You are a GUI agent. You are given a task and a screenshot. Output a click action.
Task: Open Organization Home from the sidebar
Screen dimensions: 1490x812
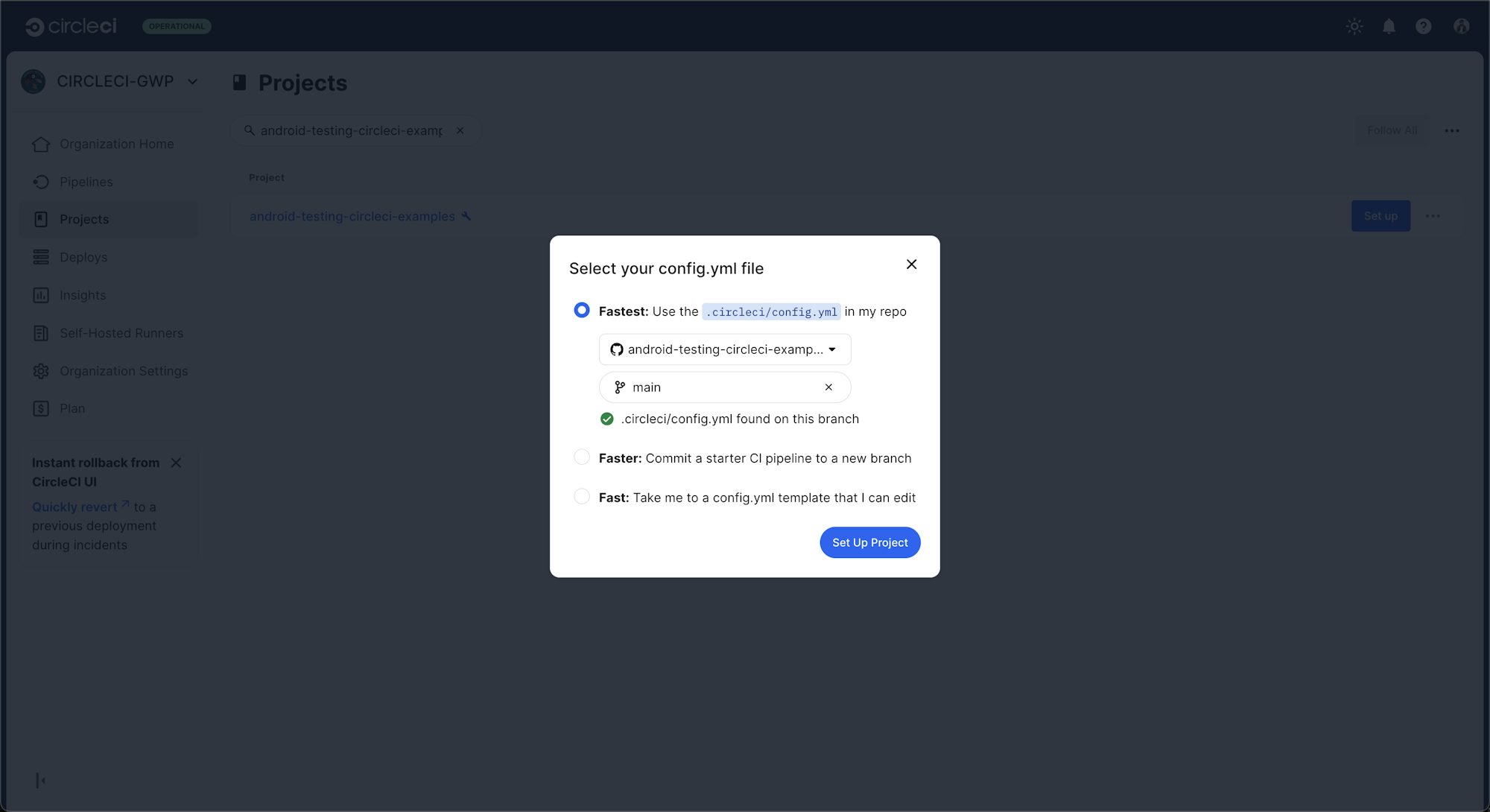116,143
